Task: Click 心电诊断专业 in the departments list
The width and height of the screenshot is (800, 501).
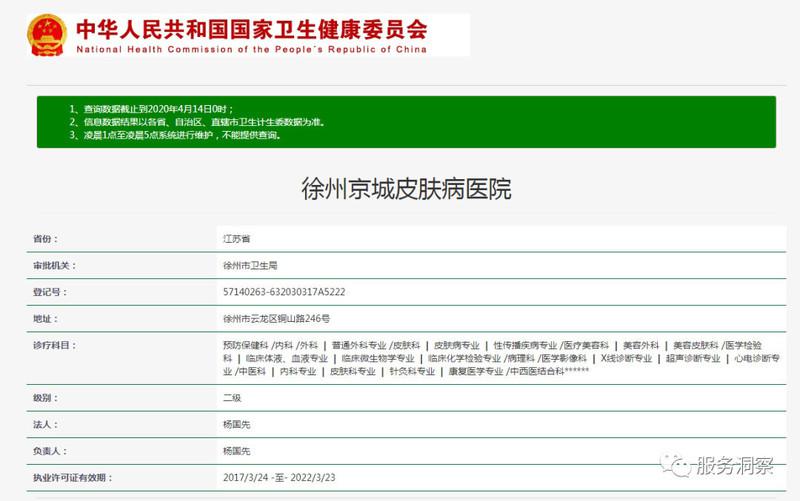Action: tap(756, 358)
